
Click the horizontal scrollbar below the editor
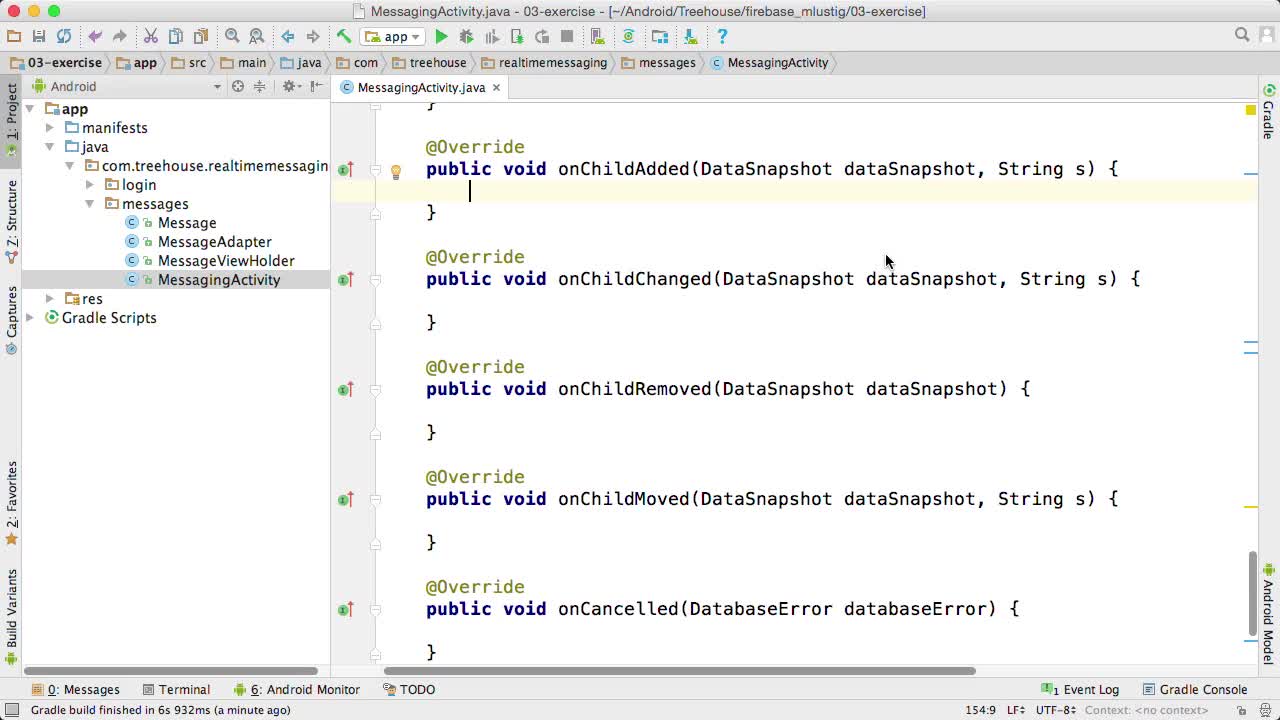[679, 671]
